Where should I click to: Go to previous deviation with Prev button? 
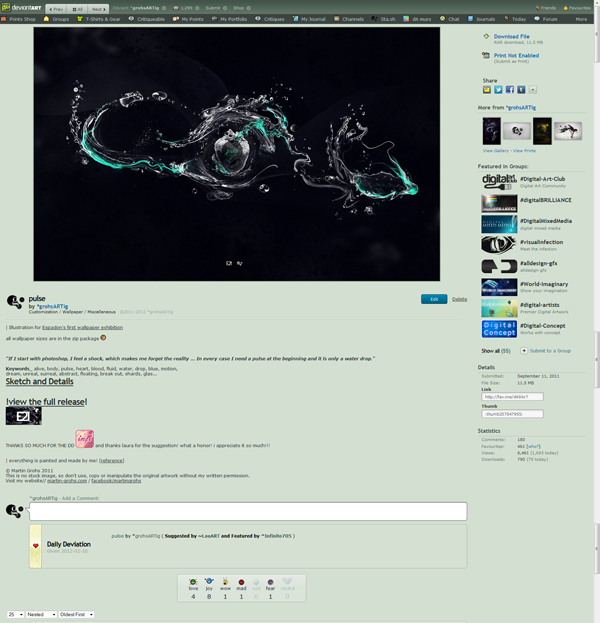(56, 9)
